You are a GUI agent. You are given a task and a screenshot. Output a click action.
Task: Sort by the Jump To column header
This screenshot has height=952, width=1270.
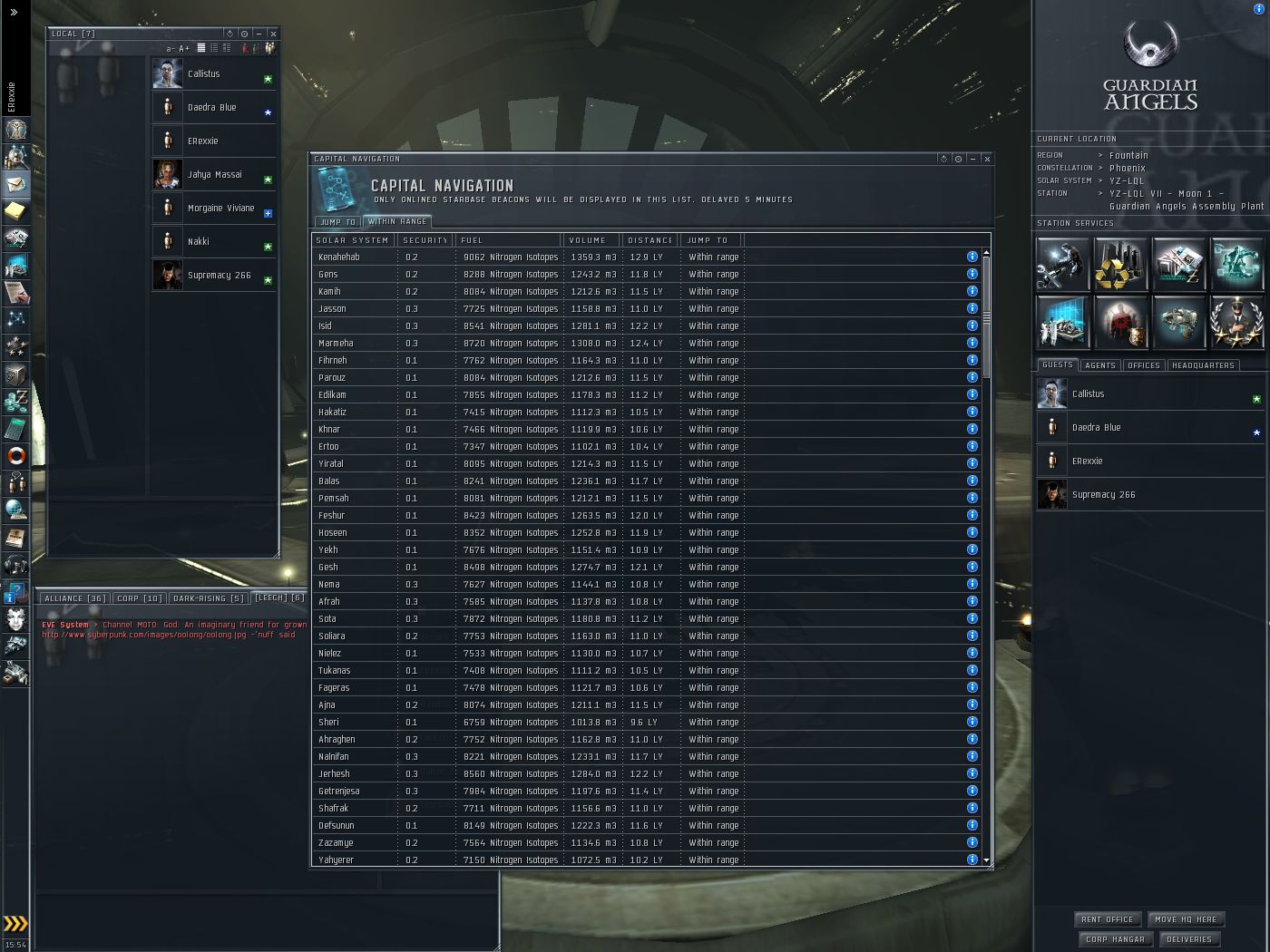pos(711,240)
